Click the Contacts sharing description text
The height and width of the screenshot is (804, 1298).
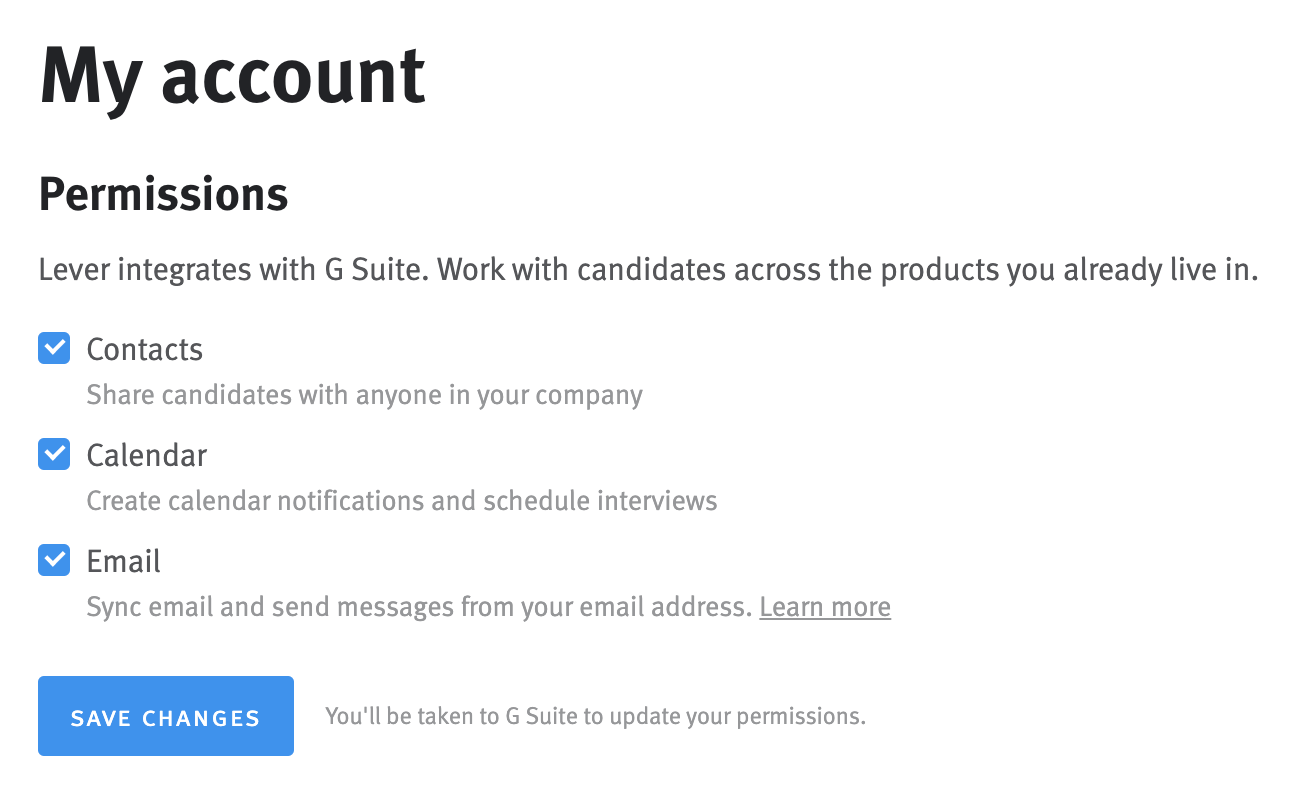pos(364,394)
